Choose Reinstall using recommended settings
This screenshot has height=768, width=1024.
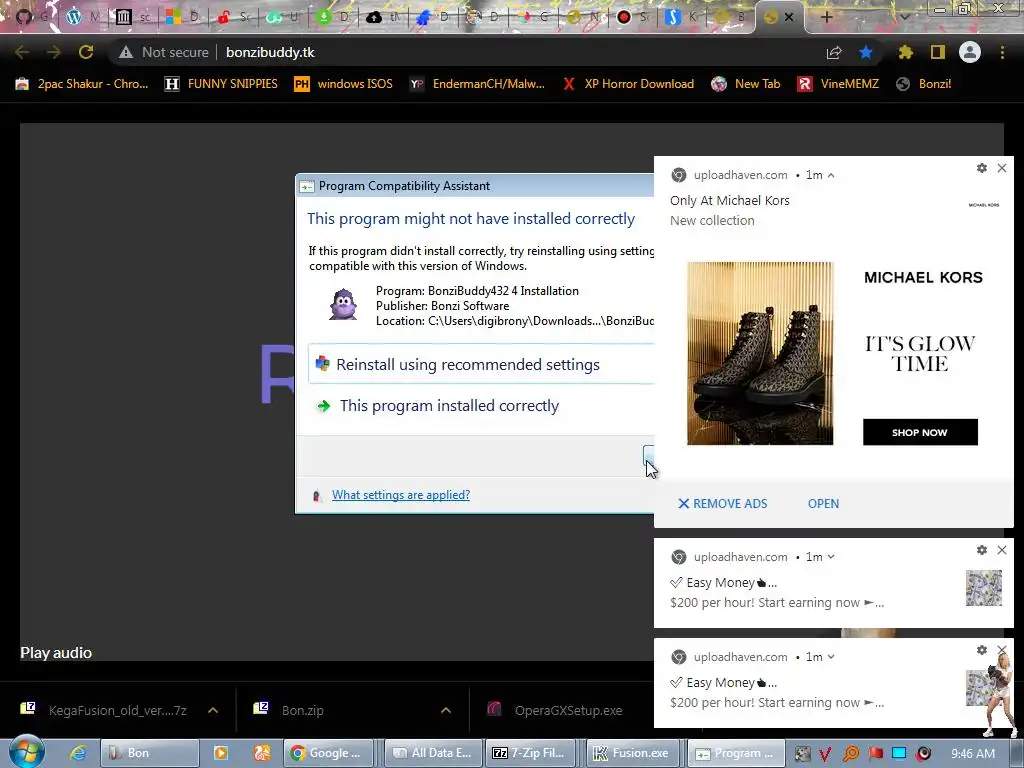point(481,364)
